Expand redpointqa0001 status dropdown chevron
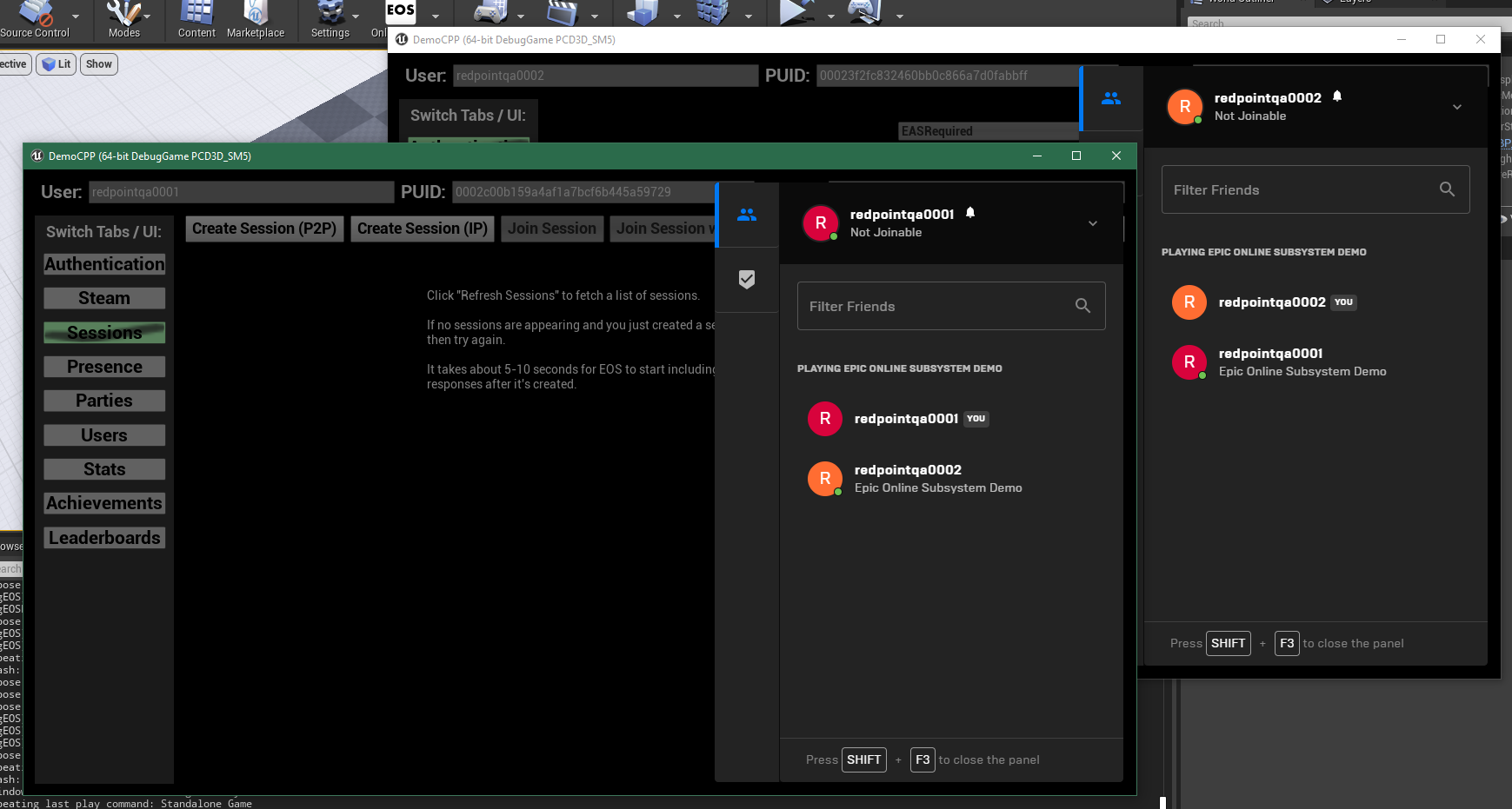Viewport: 1512px width, 809px height. coord(1093,223)
